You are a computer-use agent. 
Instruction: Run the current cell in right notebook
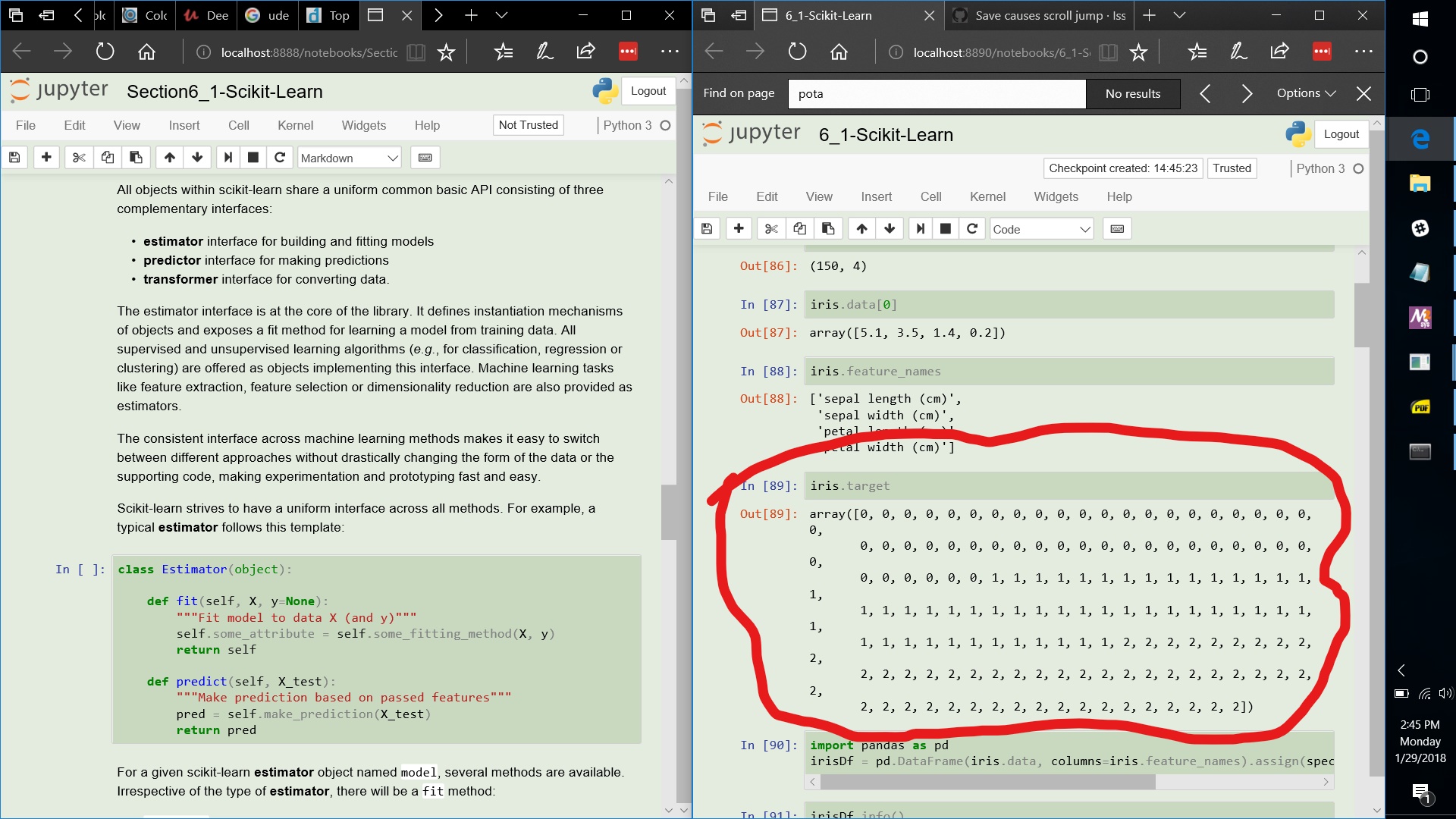coord(920,228)
